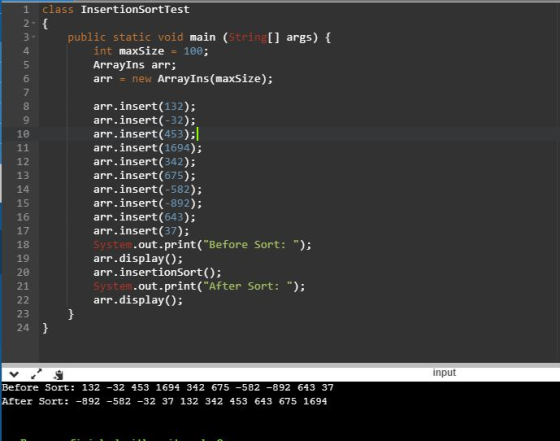This screenshot has height=441, width=560.
Task: Click line number 24 in the gutter
Action: (x=23, y=327)
